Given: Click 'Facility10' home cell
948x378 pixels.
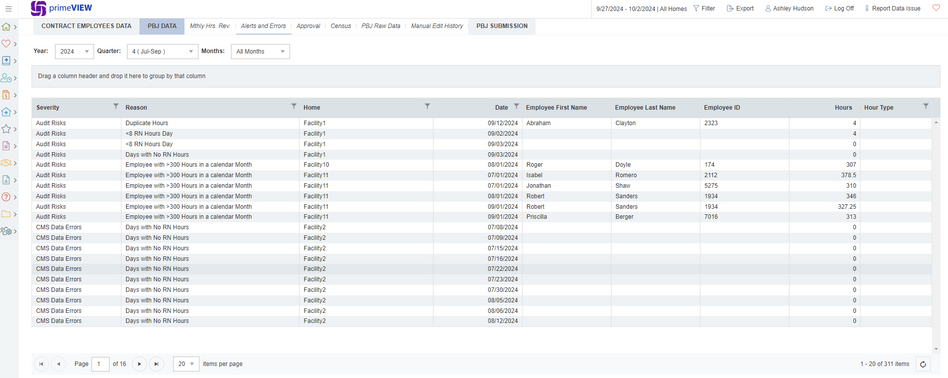Looking at the screenshot, I should (366, 165).
